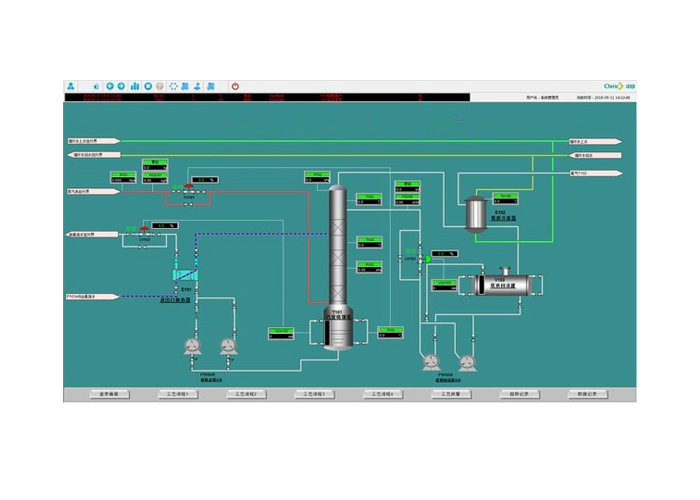
Task: Click the left pump of P105A/B
Action: [431, 362]
